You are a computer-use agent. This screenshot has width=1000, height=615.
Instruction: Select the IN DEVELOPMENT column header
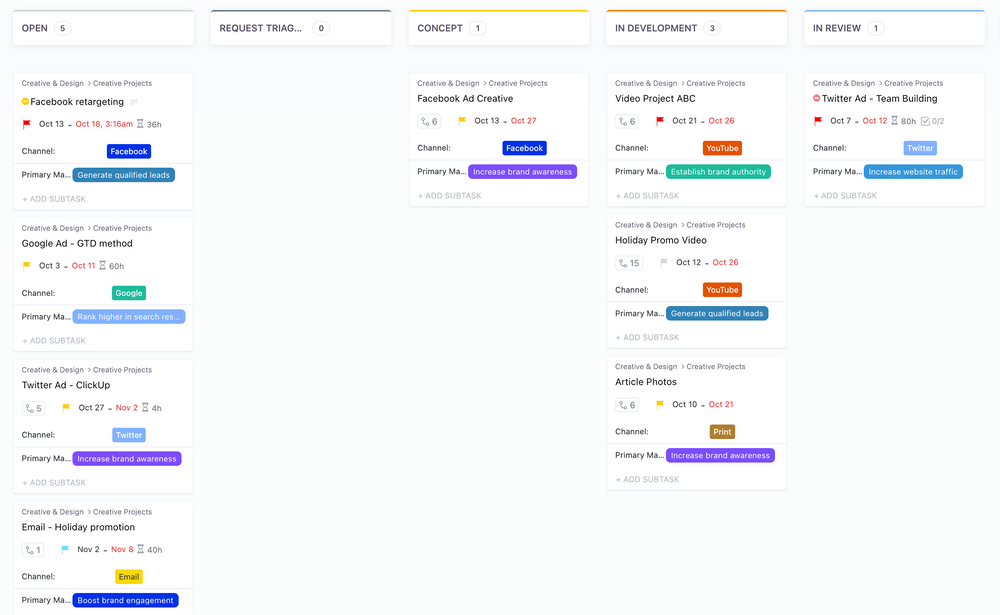click(656, 28)
